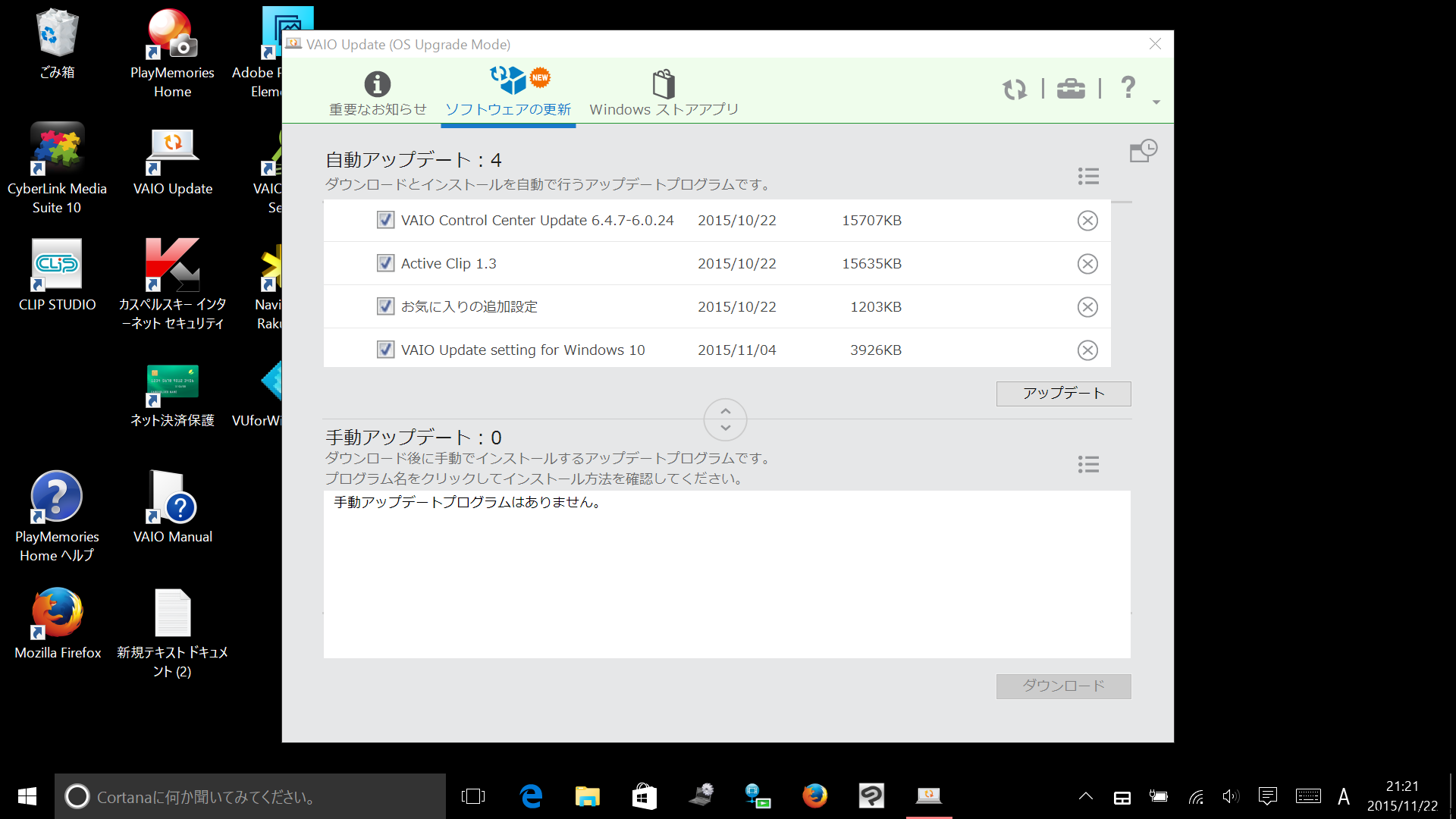Image resolution: width=1456 pixels, height=819 pixels.
Task: Uncheck the Active Clip 1.3 checkbox
Action: click(x=385, y=263)
